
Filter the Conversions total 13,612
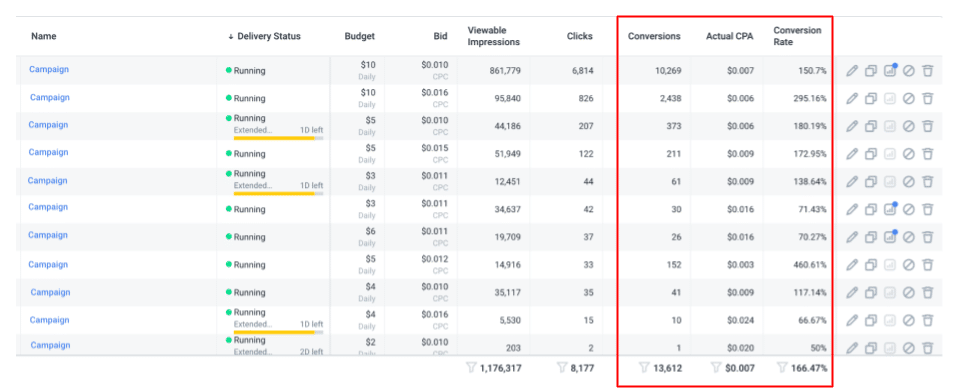tap(643, 367)
